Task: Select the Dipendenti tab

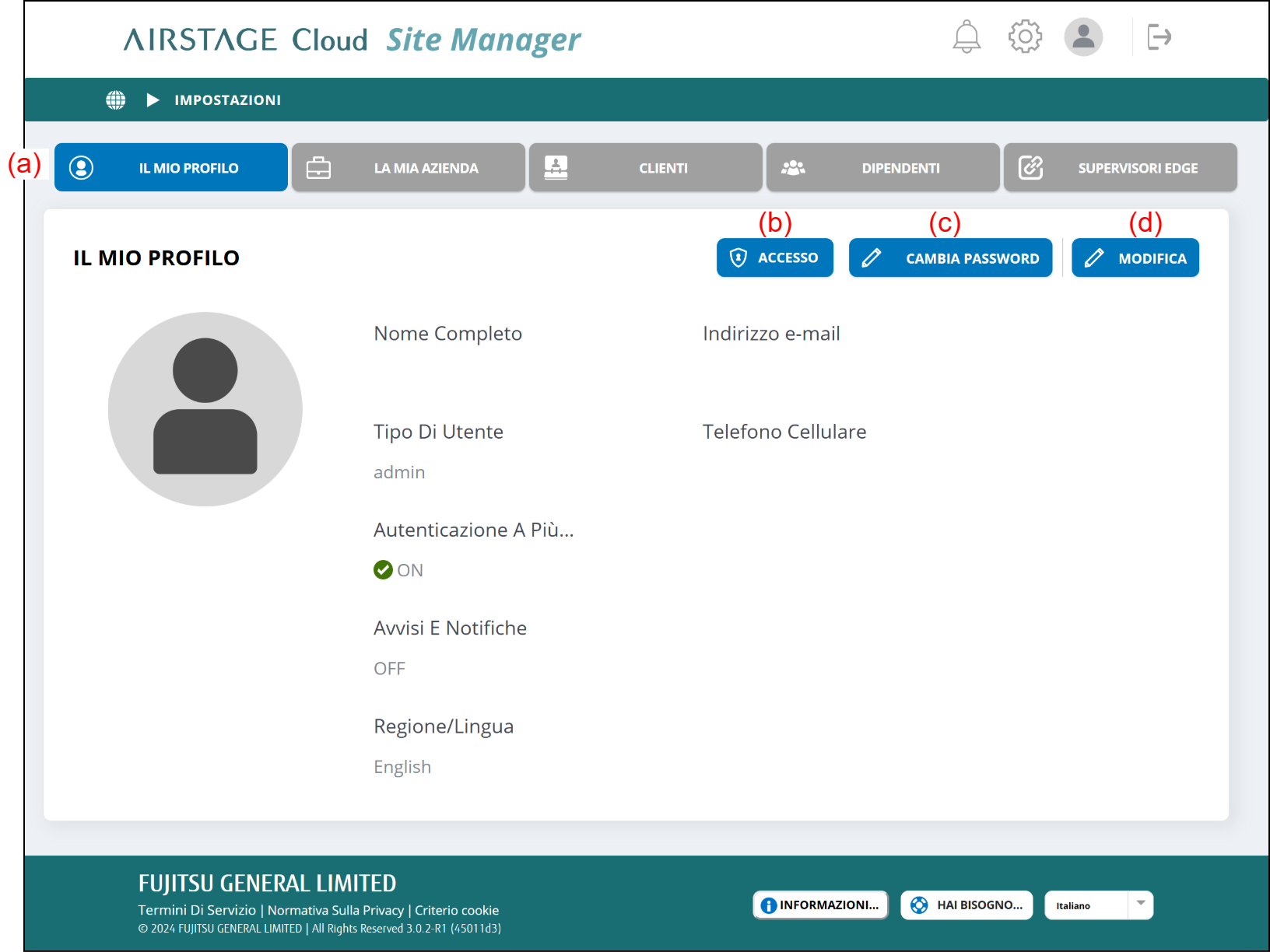Action: point(883,168)
